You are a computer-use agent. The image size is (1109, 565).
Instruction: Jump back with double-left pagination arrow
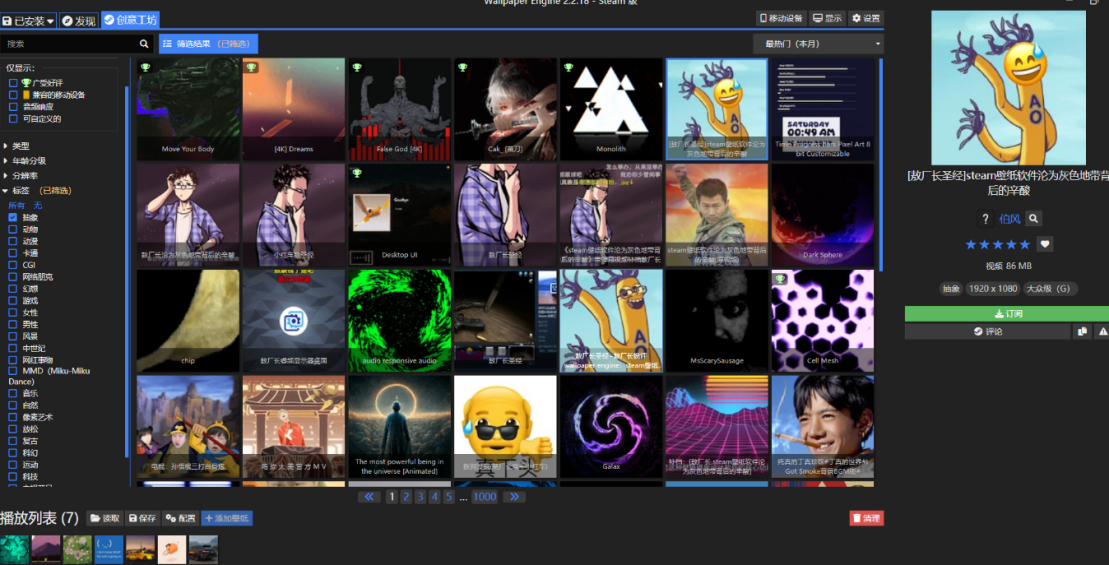pyautogui.click(x=369, y=497)
